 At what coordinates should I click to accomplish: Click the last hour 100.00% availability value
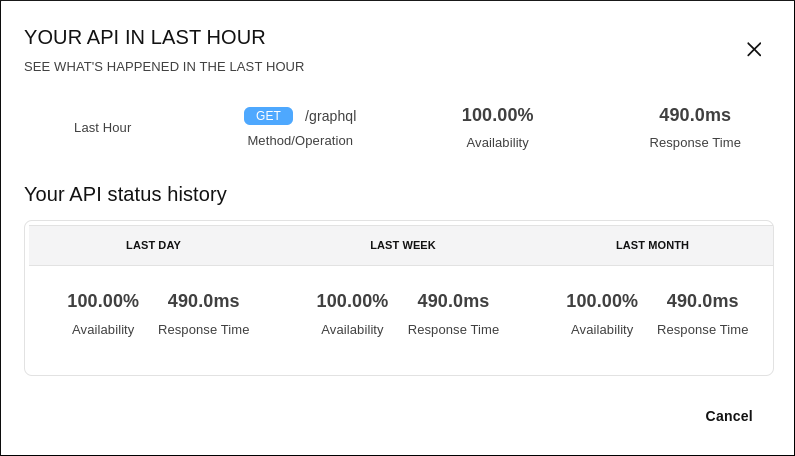click(x=497, y=115)
